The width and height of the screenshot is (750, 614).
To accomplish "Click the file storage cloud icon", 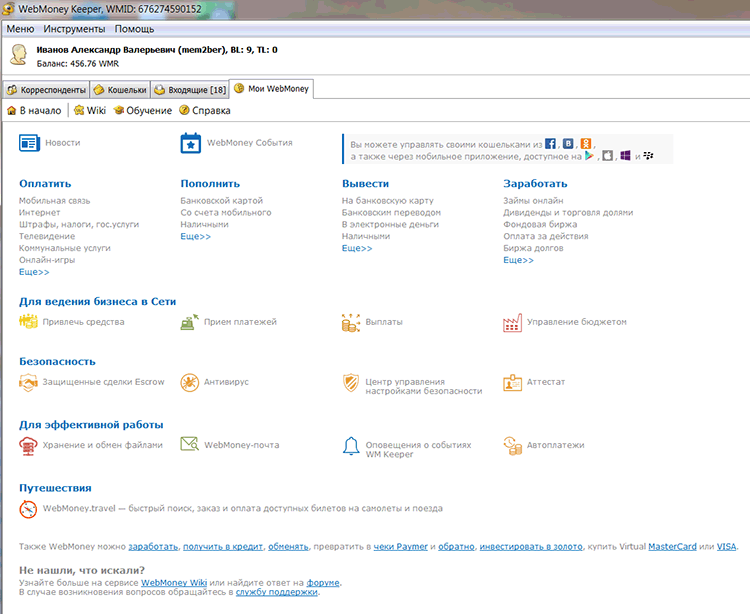I will tap(28, 446).
